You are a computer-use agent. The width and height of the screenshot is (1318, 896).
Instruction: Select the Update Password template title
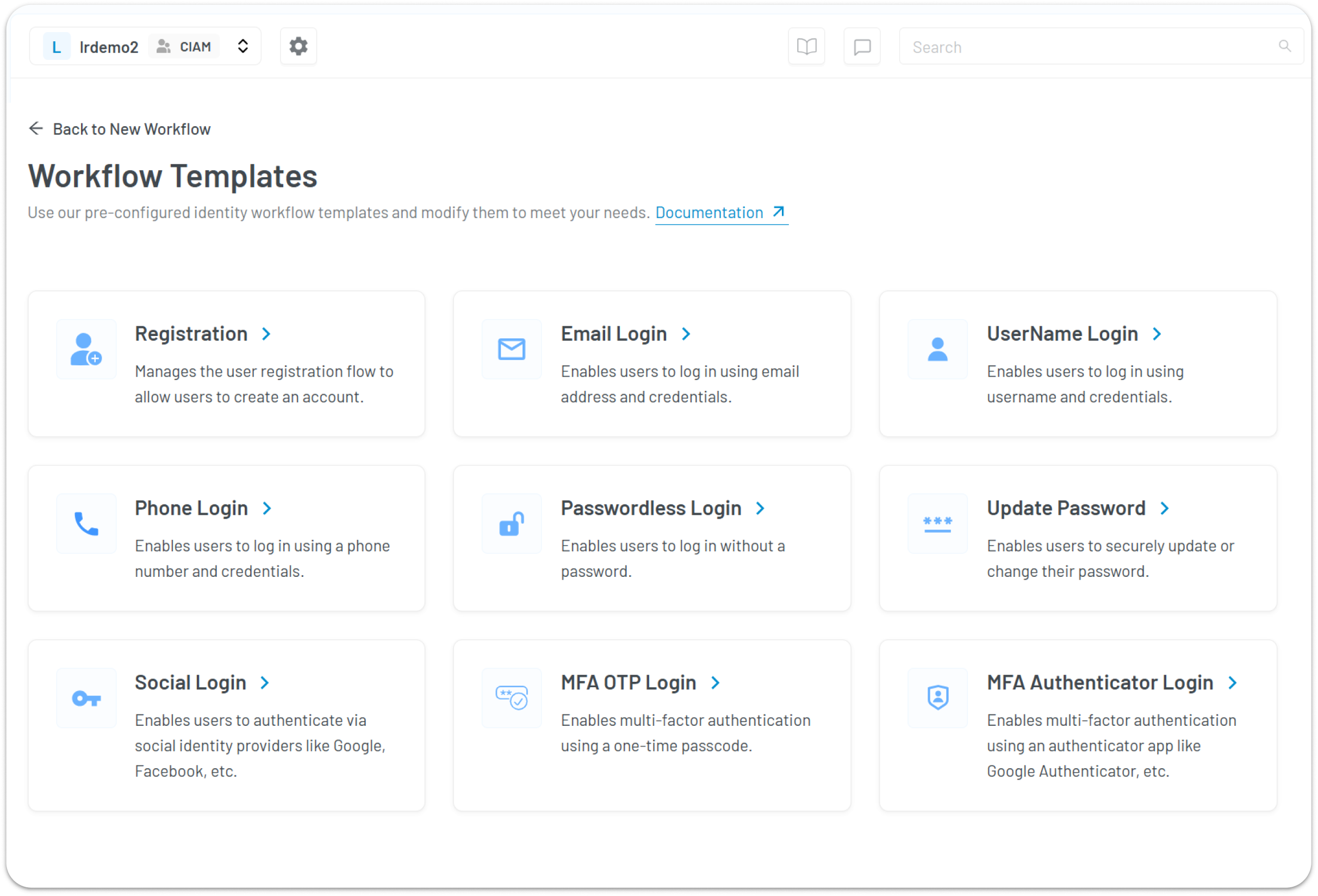pos(1066,508)
